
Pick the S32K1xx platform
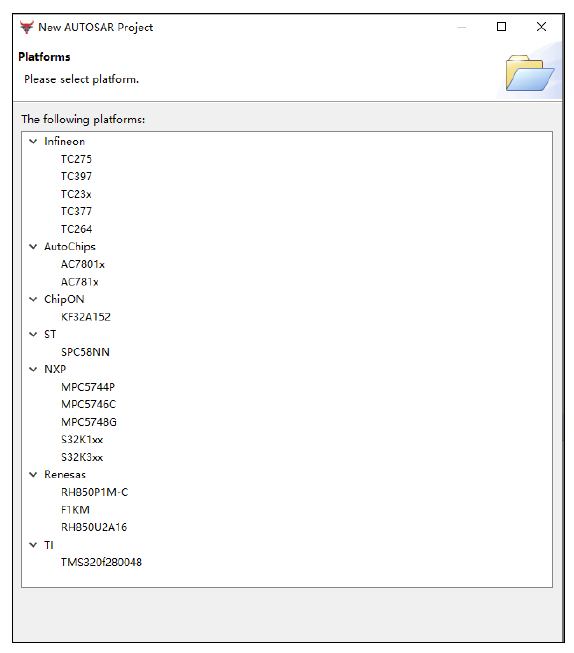pos(82,439)
